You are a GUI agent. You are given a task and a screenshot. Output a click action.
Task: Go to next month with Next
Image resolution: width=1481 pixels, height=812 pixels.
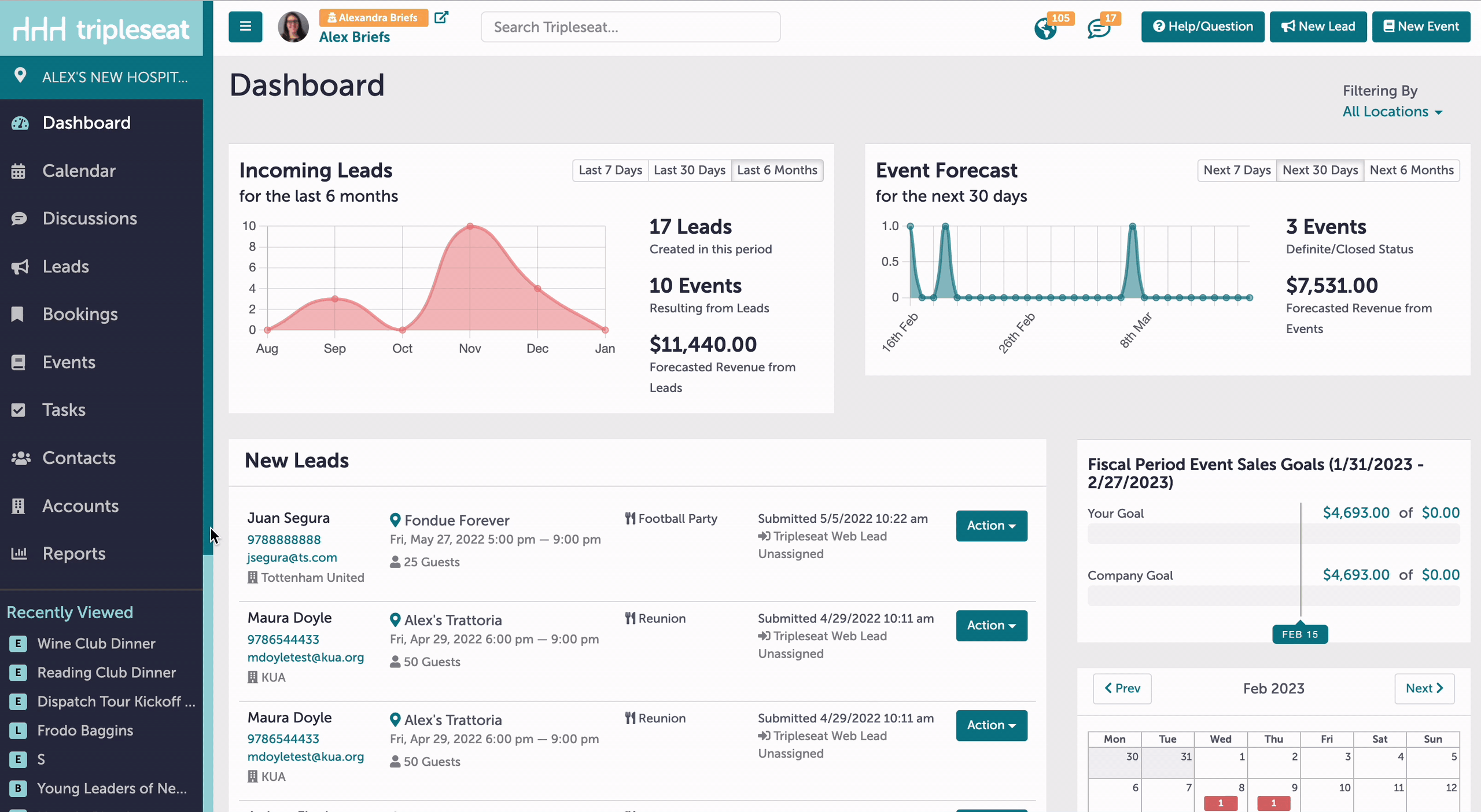pos(1424,688)
